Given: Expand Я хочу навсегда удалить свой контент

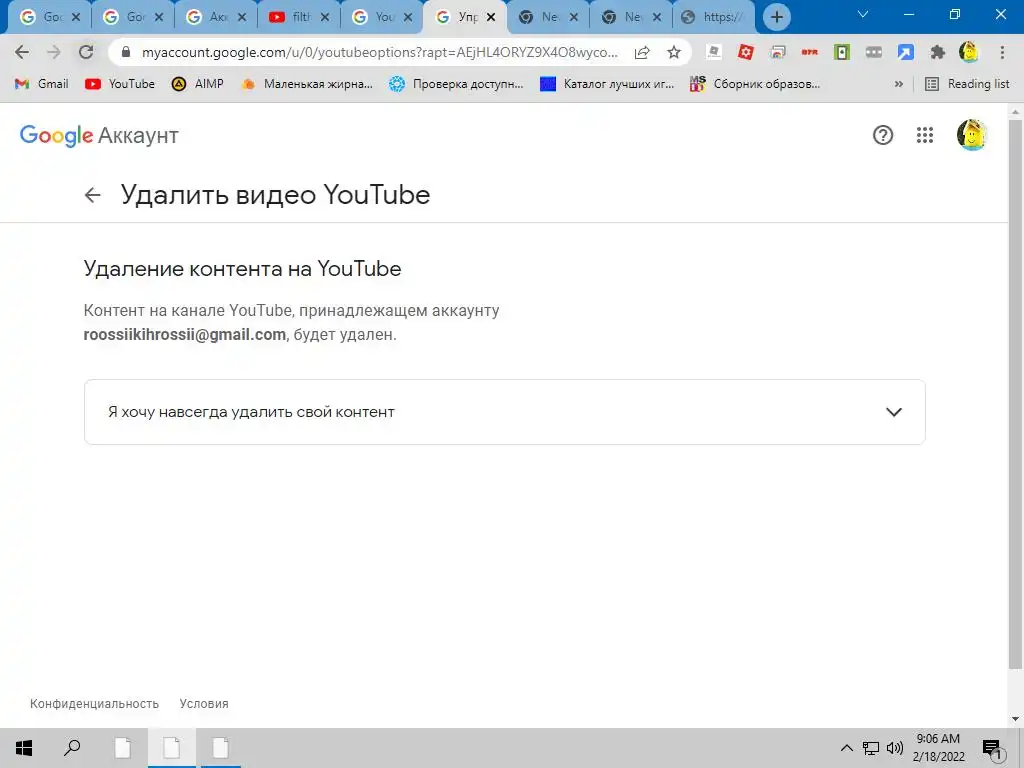Looking at the screenshot, I should coord(505,412).
